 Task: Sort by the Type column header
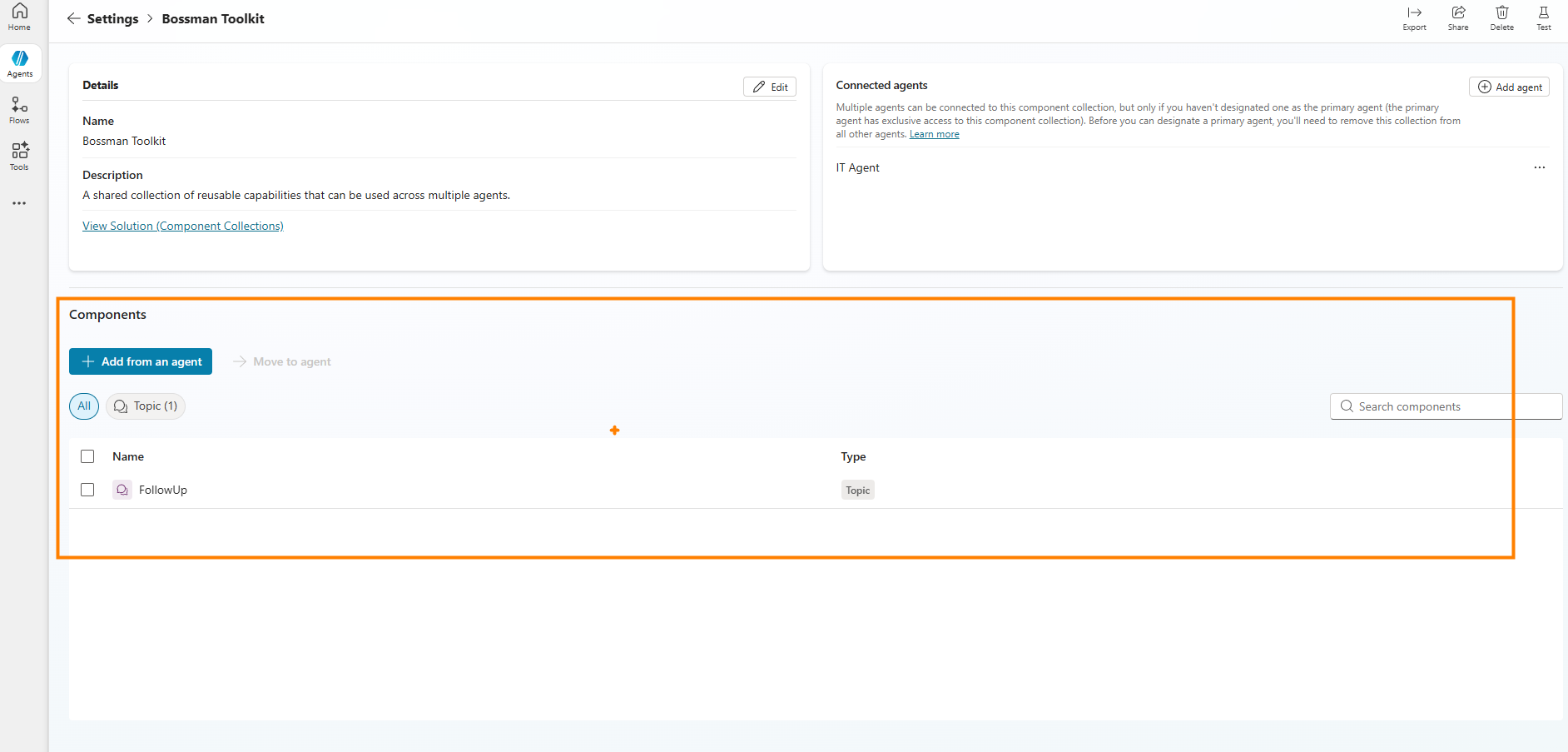tap(853, 456)
